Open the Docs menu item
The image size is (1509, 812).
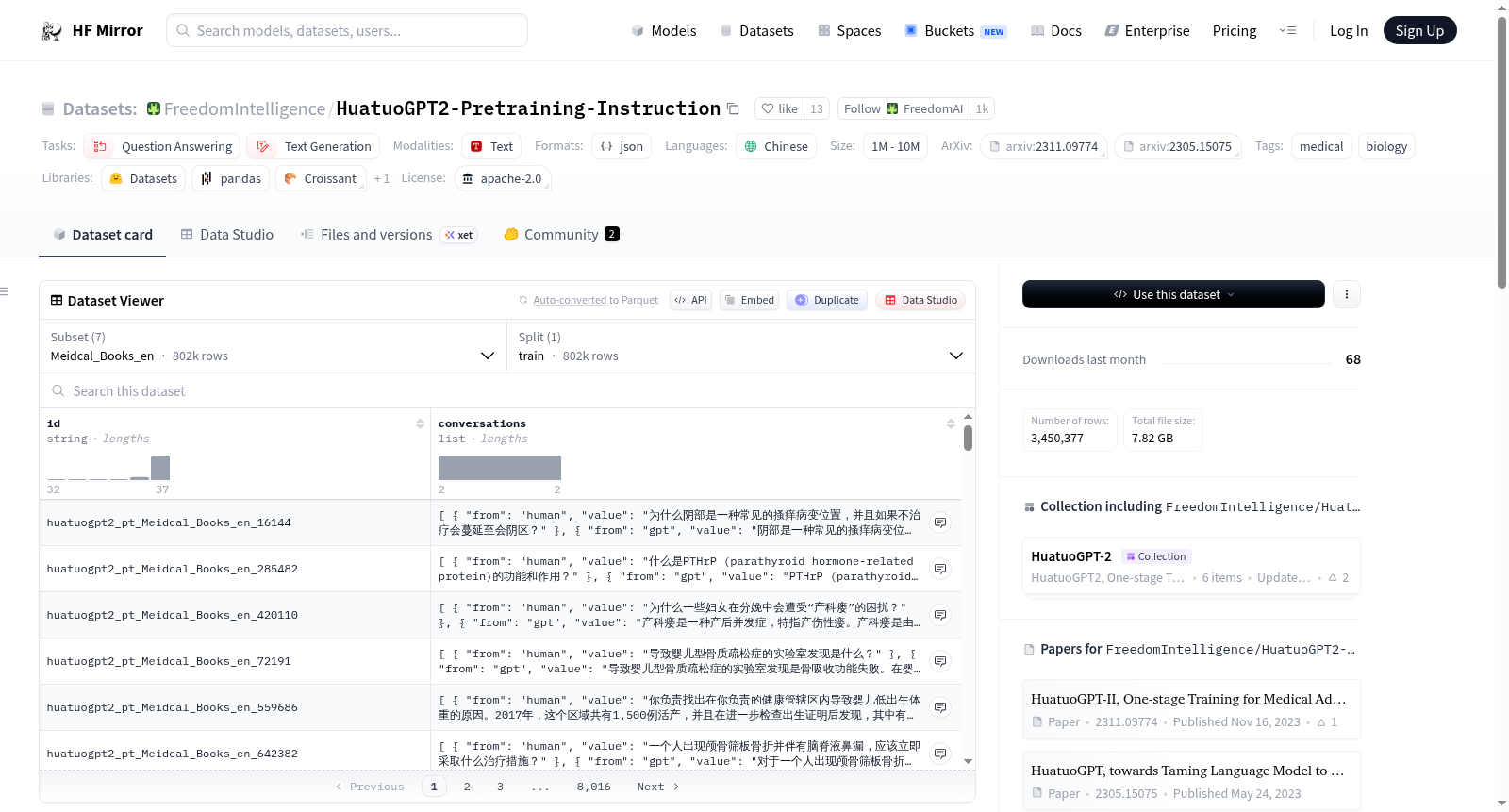point(1056,31)
